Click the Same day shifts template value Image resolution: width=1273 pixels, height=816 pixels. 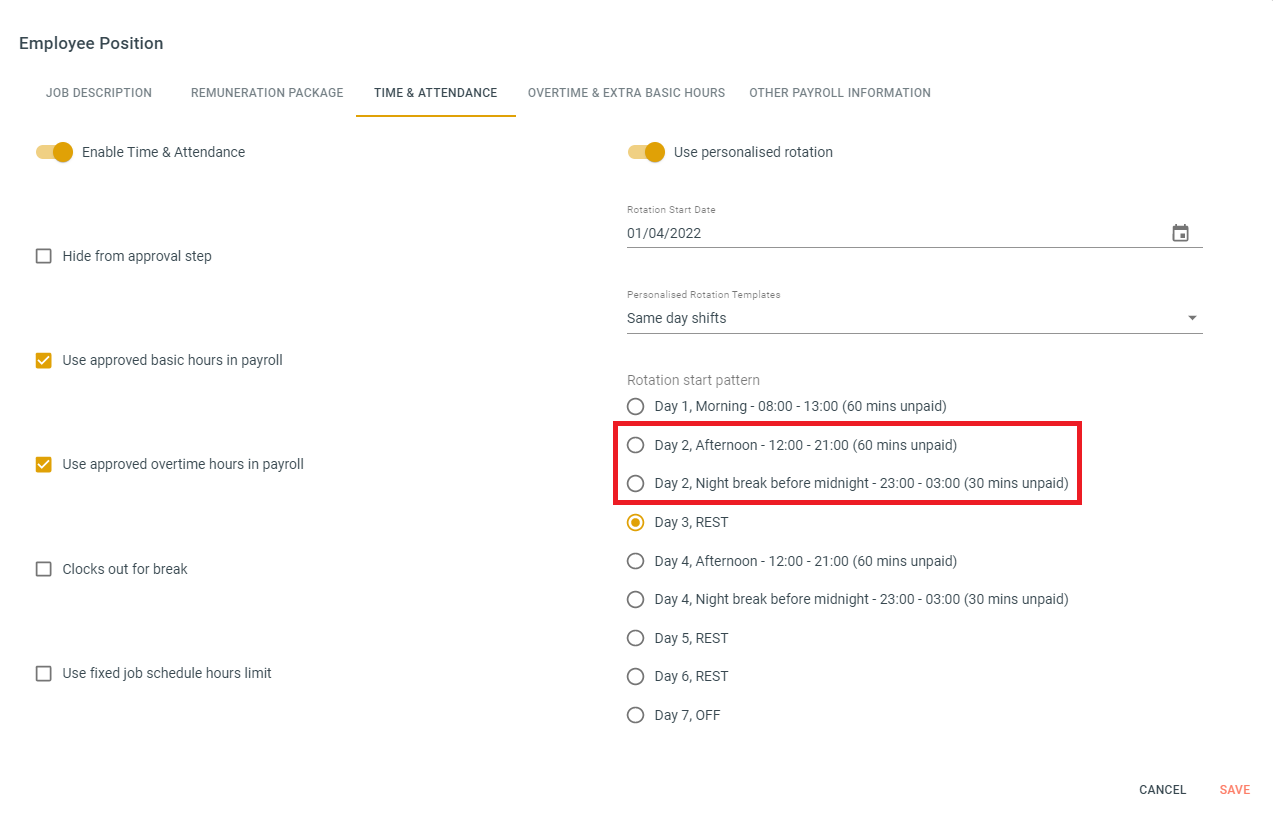click(677, 318)
